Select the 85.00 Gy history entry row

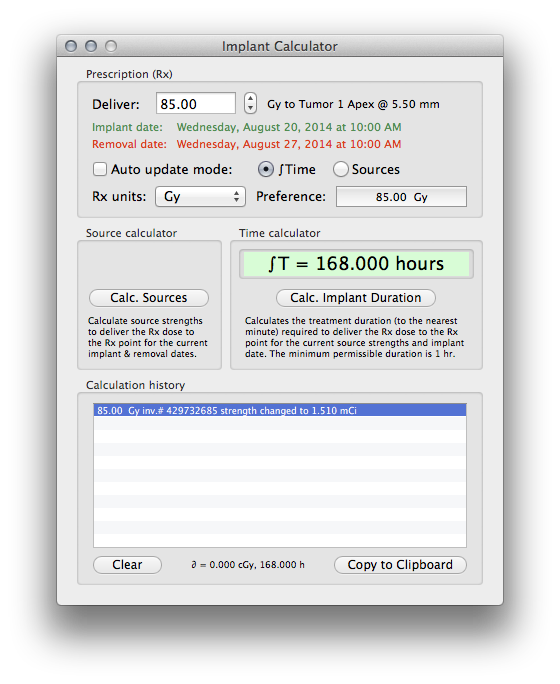click(x=280, y=410)
